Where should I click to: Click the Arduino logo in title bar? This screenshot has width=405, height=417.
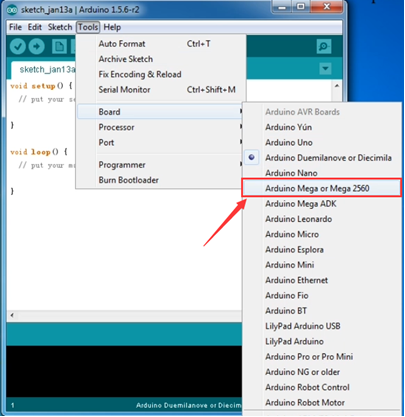coord(12,10)
